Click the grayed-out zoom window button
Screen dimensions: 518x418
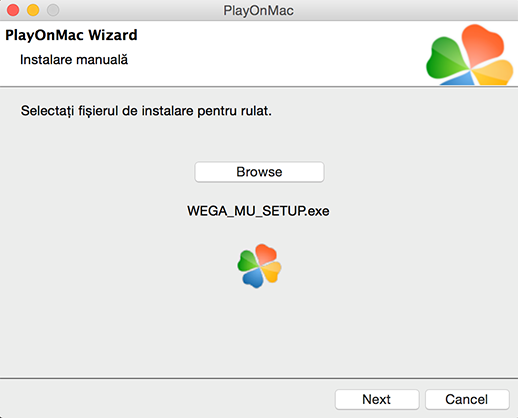[x=53, y=10]
